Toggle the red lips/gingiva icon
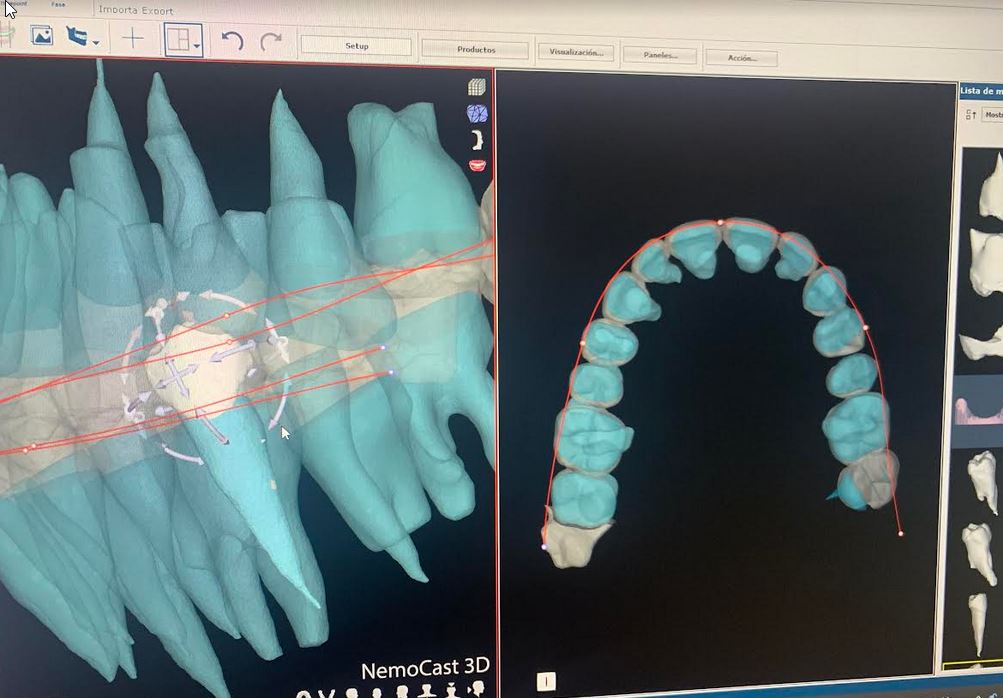This screenshot has height=698, width=1003. pos(477,166)
